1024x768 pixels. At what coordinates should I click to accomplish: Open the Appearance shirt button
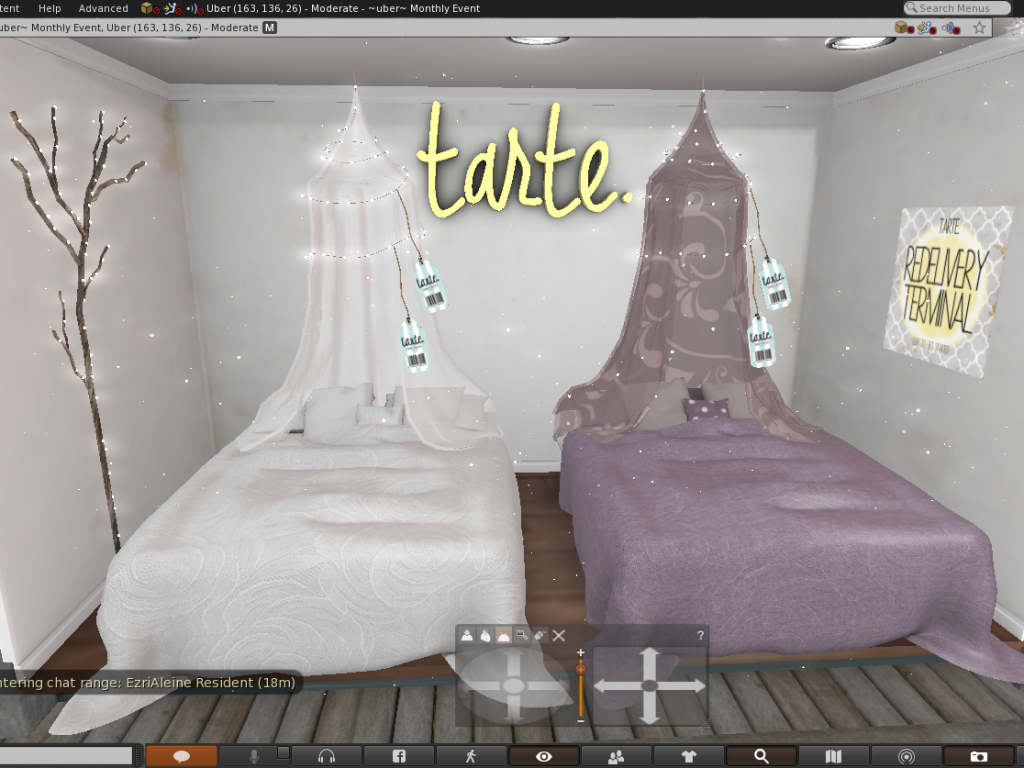click(x=689, y=757)
